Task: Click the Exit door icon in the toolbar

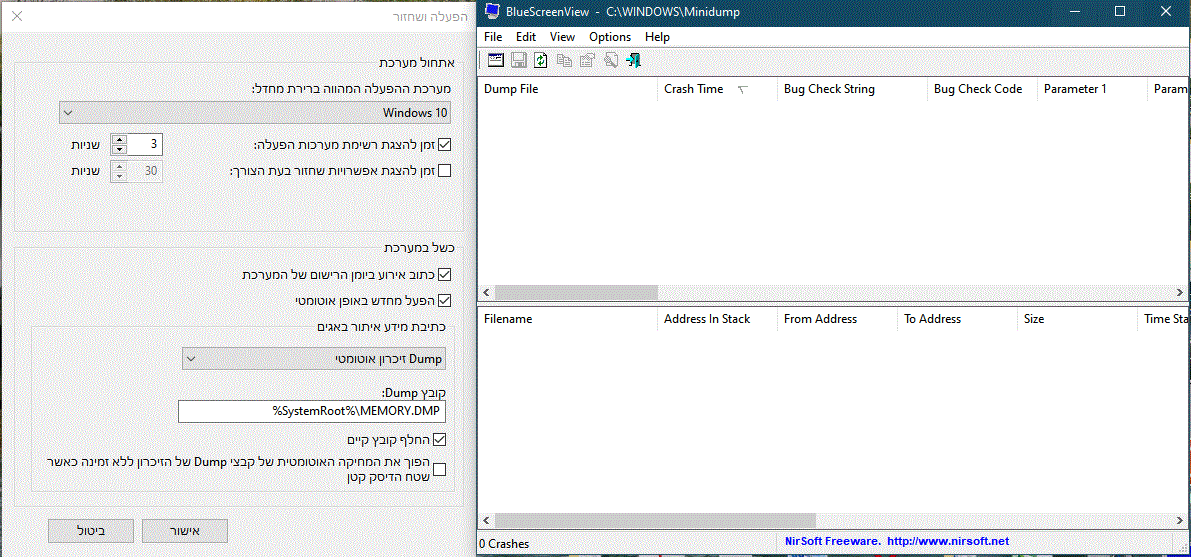Action: [x=633, y=61]
